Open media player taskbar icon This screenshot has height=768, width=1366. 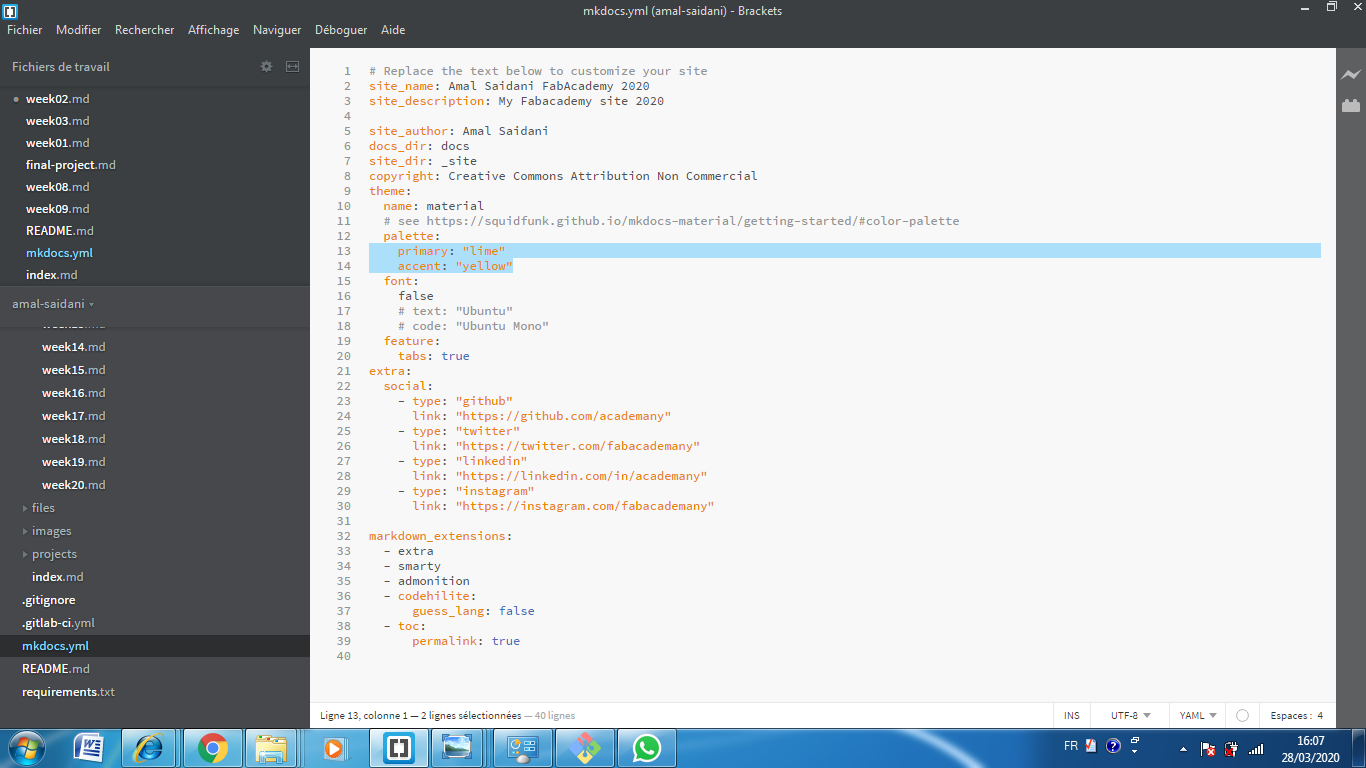point(334,748)
